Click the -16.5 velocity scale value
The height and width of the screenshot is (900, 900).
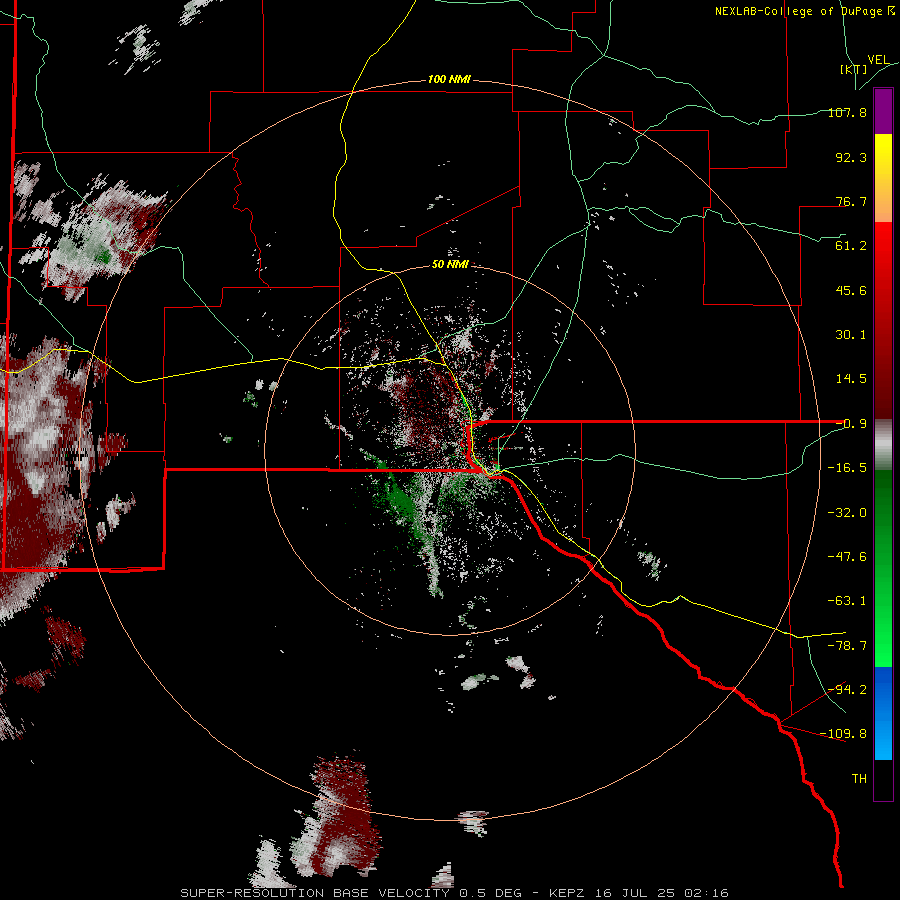point(847,468)
